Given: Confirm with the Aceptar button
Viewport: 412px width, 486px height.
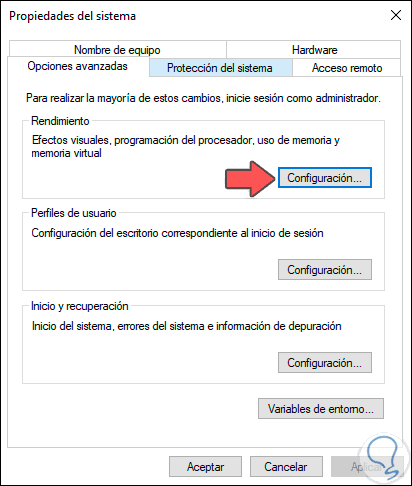Looking at the screenshot, I should pos(205,467).
